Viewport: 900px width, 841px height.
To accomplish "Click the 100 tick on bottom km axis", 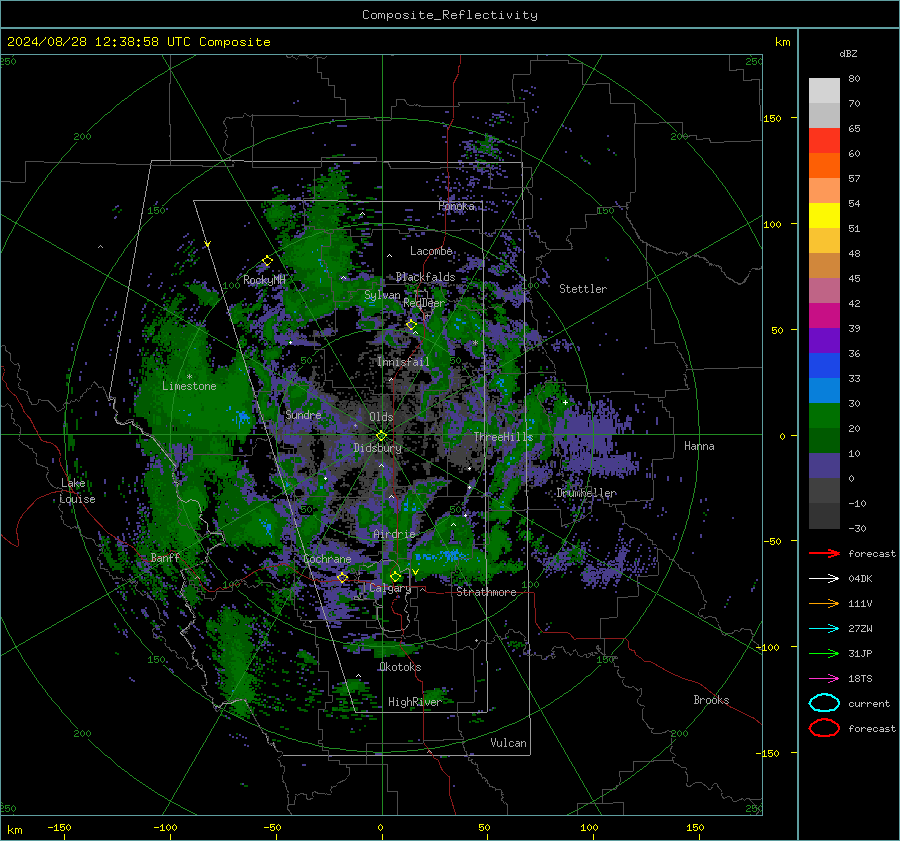I will [x=589, y=827].
